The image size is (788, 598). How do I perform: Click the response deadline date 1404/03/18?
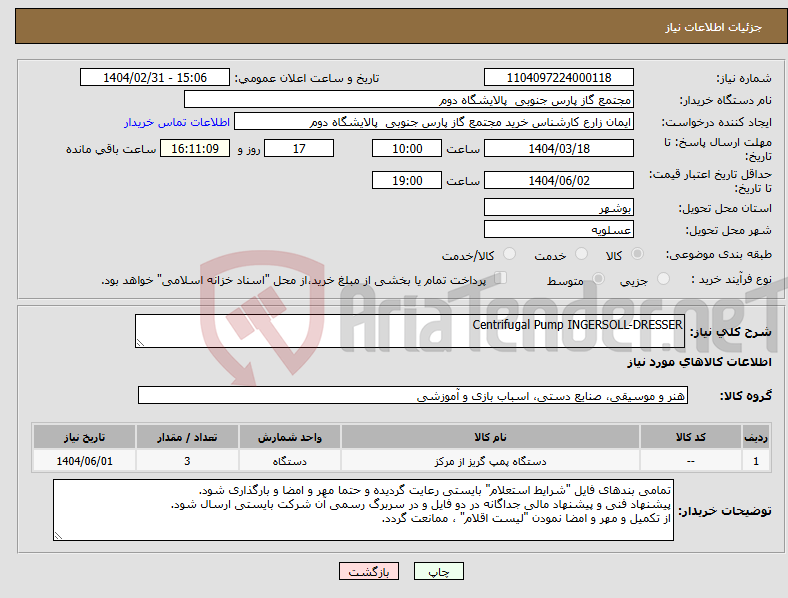(x=558, y=149)
